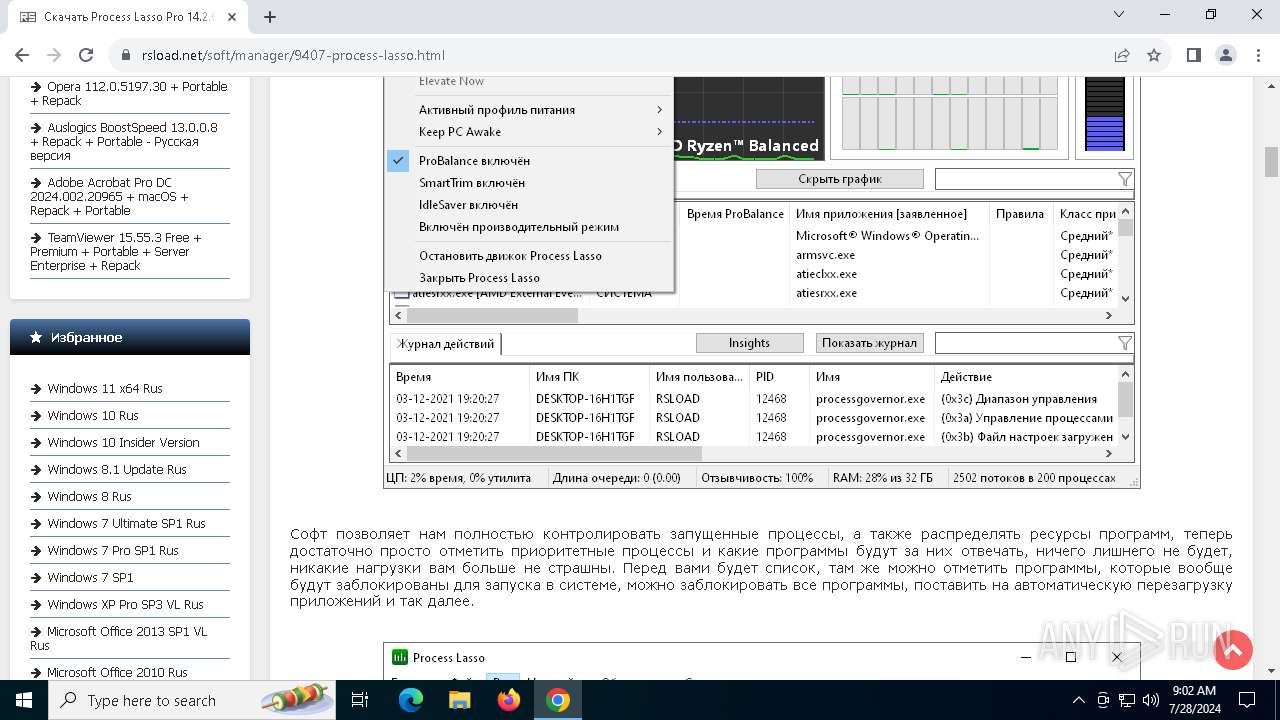Screen dimensions: 1280x720
Task: Open the Windows Start menu
Action: pyautogui.click(x=24, y=700)
